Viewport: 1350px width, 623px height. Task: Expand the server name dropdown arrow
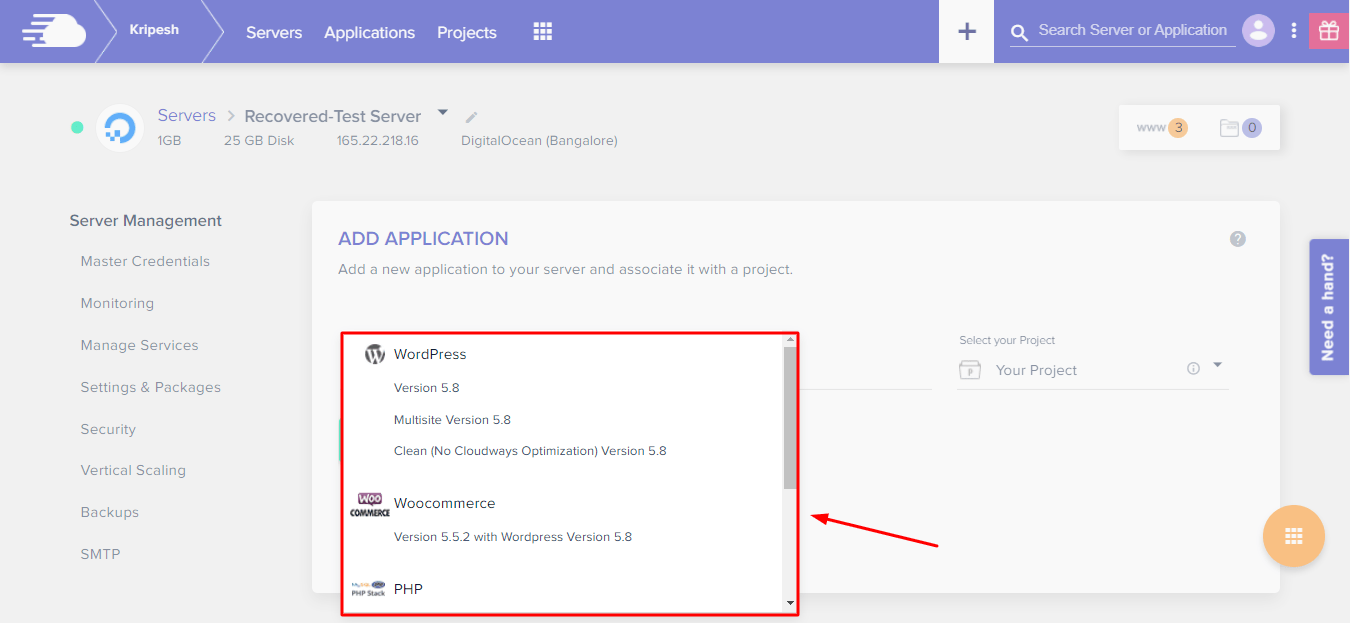[443, 113]
